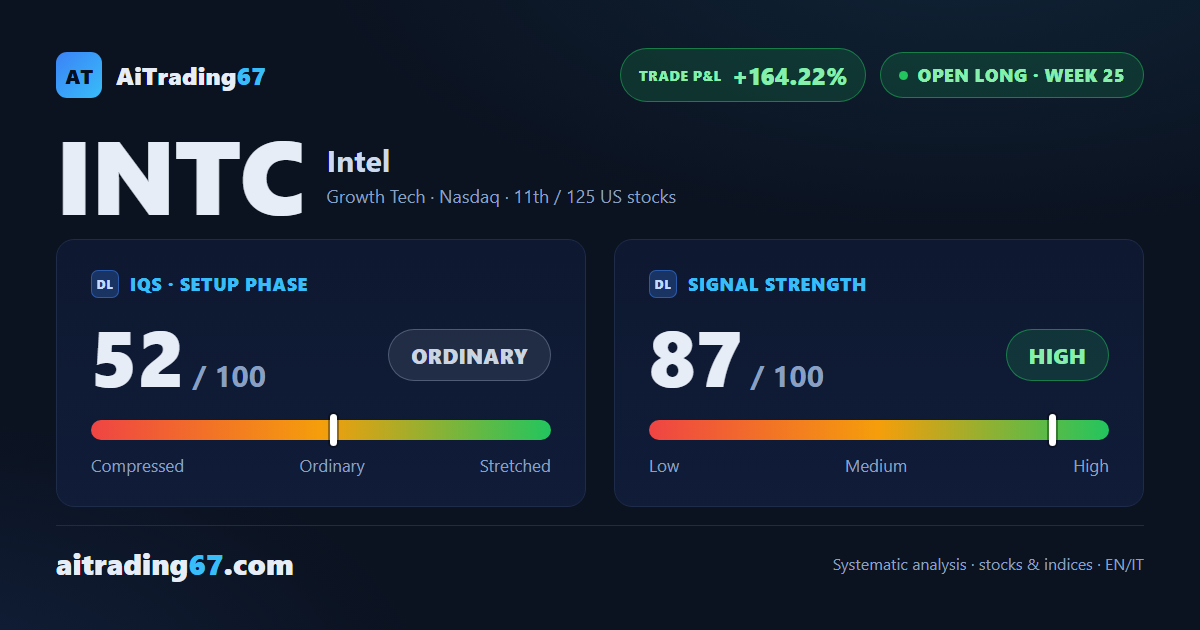Click the 'SIGNAL STRENGTH' title
The width and height of the screenshot is (1200, 630).
click(x=777, y=285)
